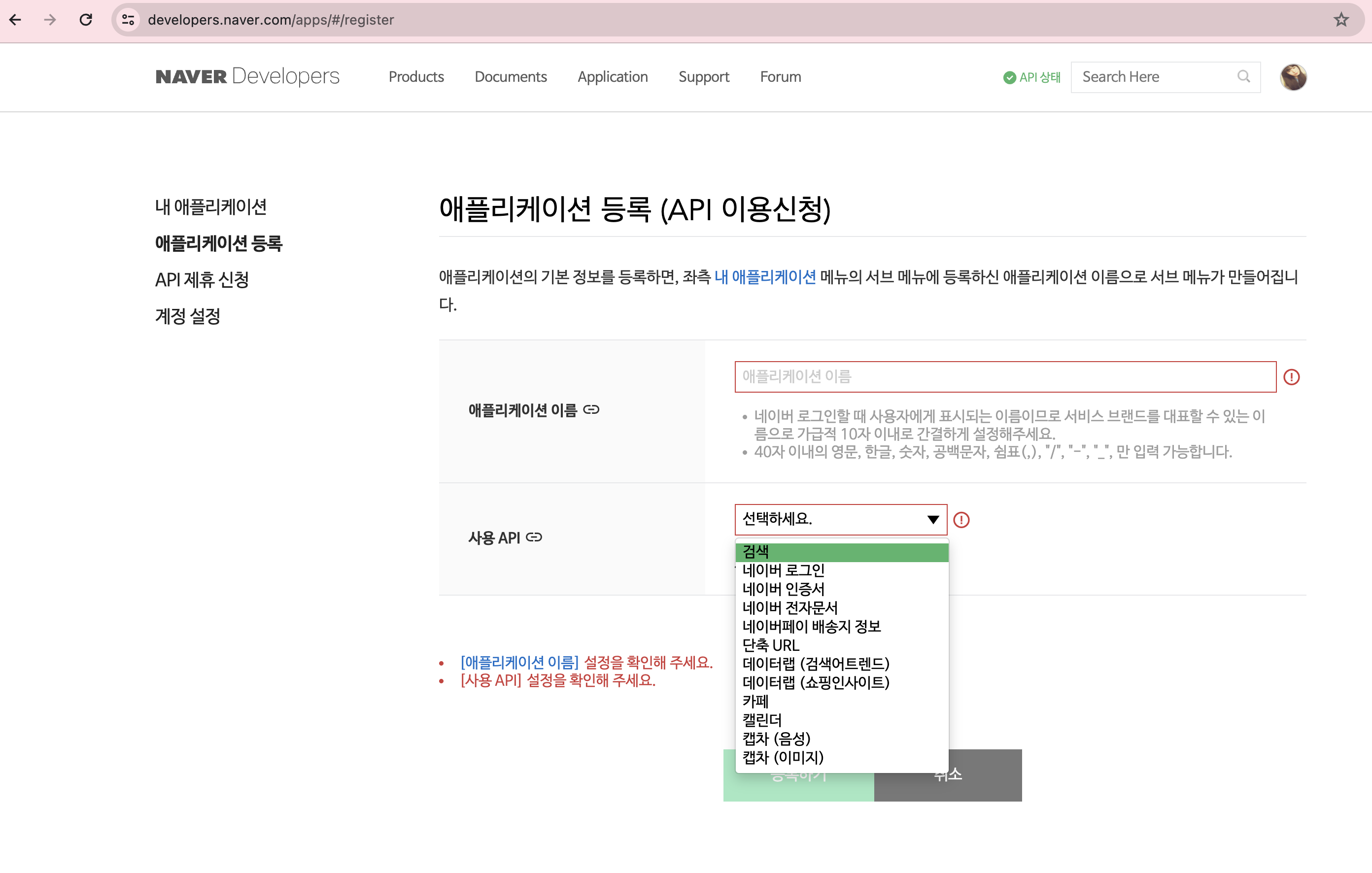Viewport: 1372px width, 873px height.
Task: Choose 단축 URL option in list
Action: [x=770, y=645]
